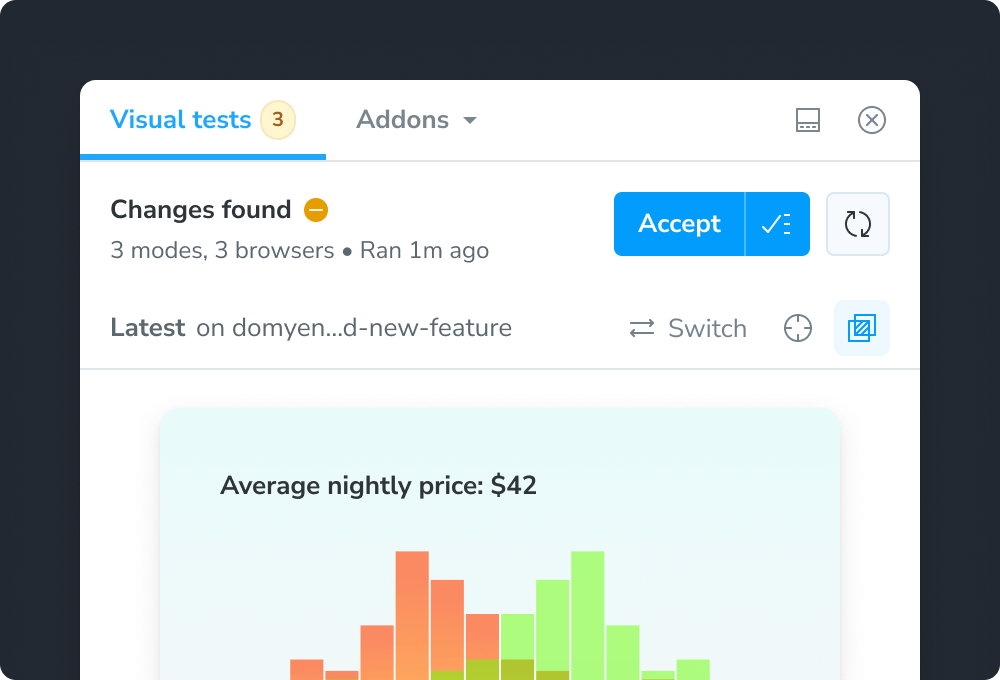Click the yellow badge showing 3 changes
Screen dimensions: 1000x680
(278, 119)
